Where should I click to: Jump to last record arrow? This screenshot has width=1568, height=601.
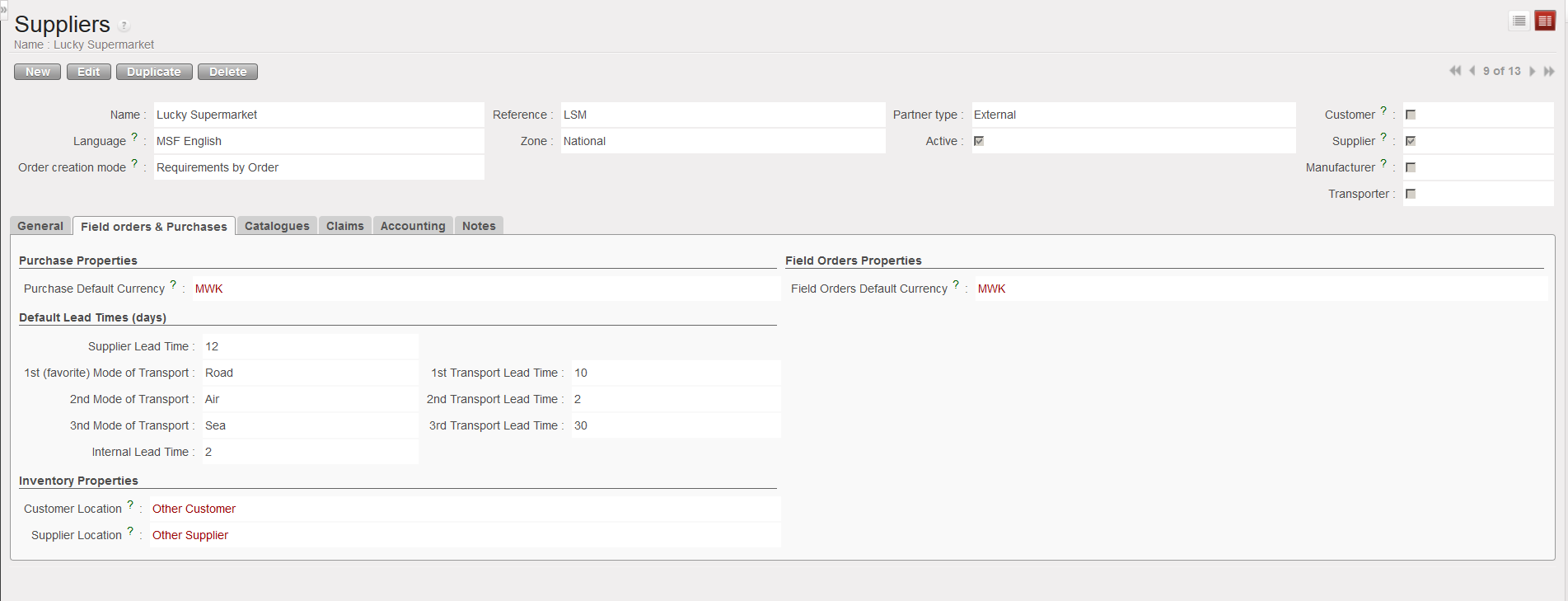click(1548, 72)
